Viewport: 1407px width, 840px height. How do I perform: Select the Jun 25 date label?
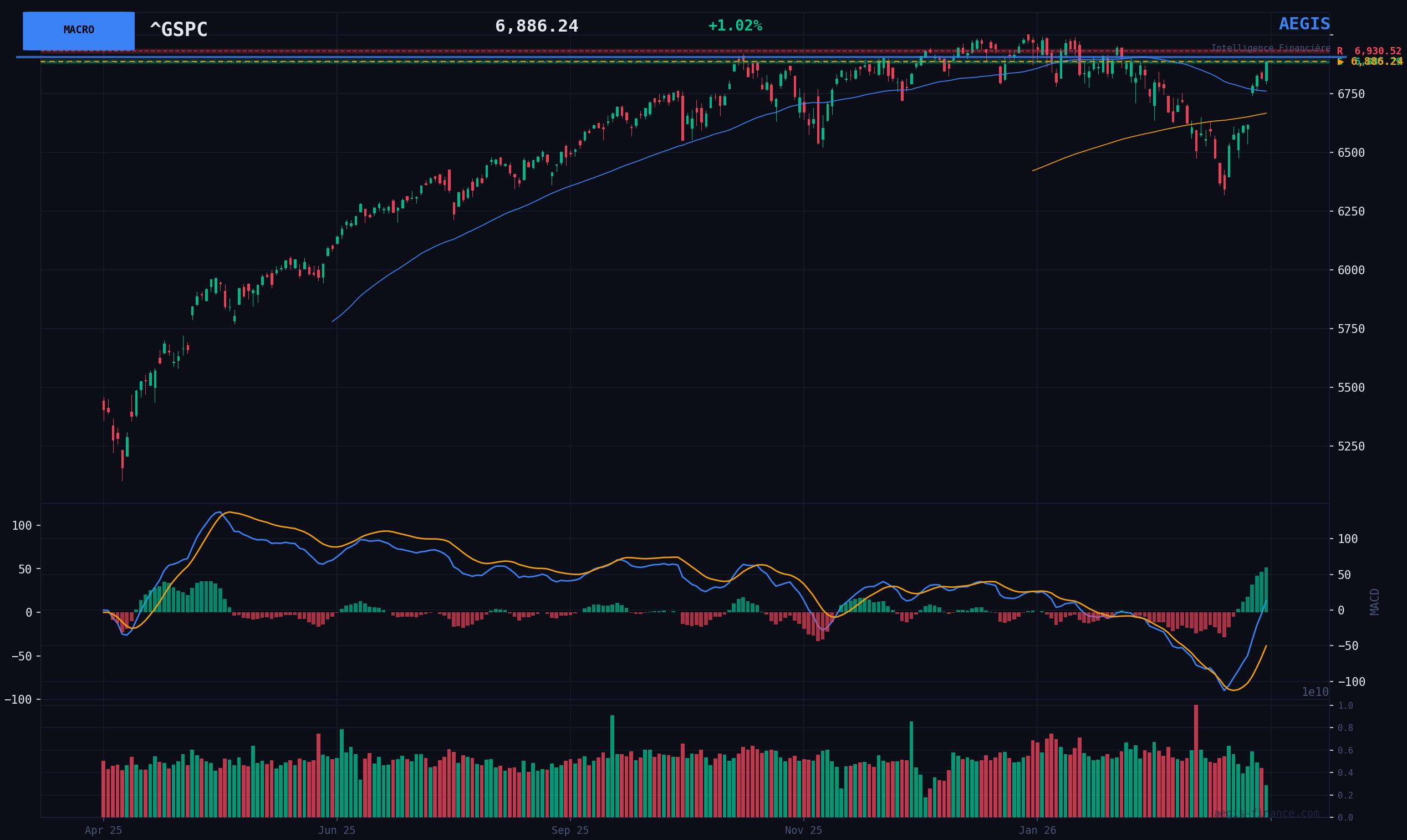(337, 831)
